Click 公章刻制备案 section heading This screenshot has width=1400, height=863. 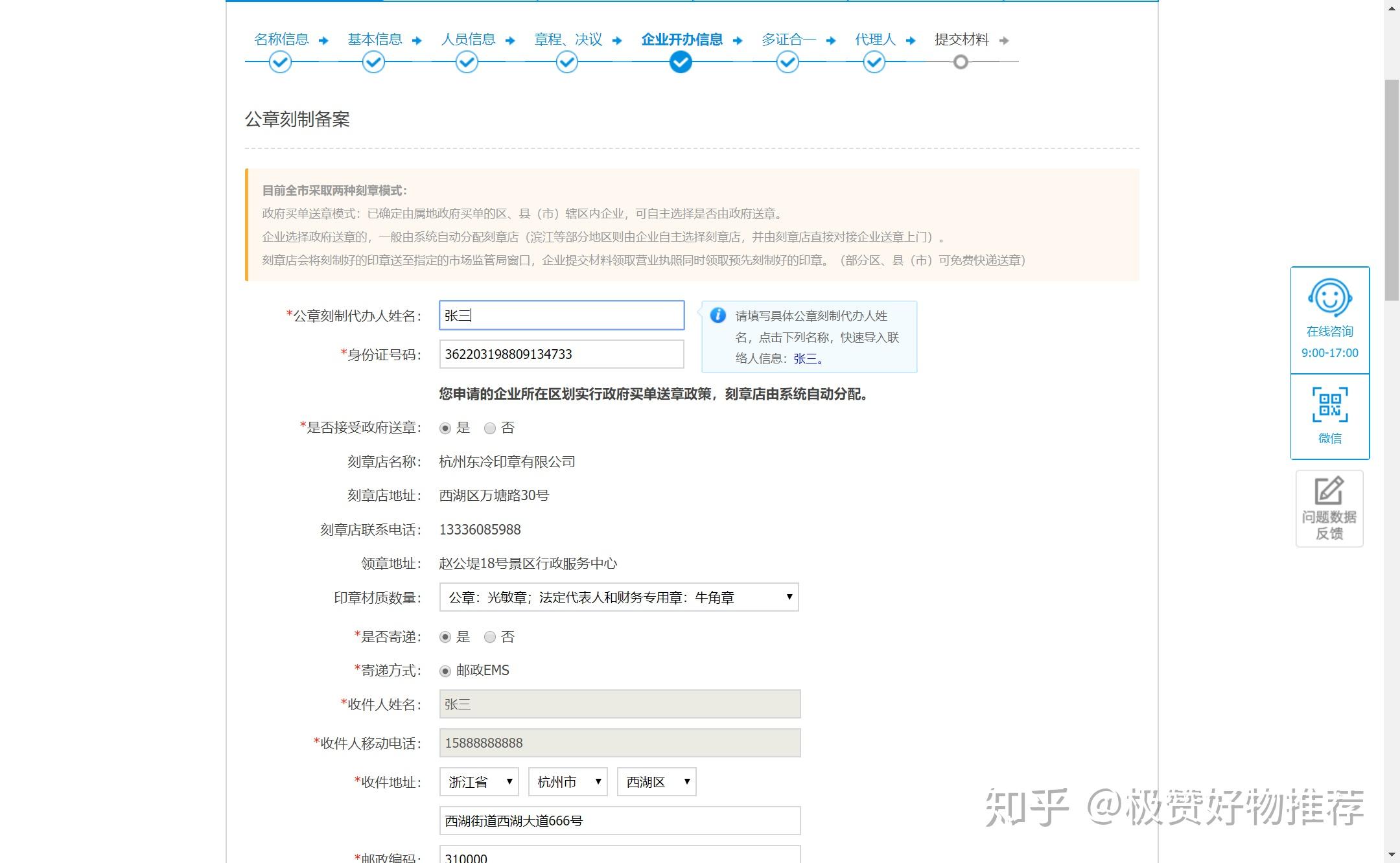tap(297, 119)
